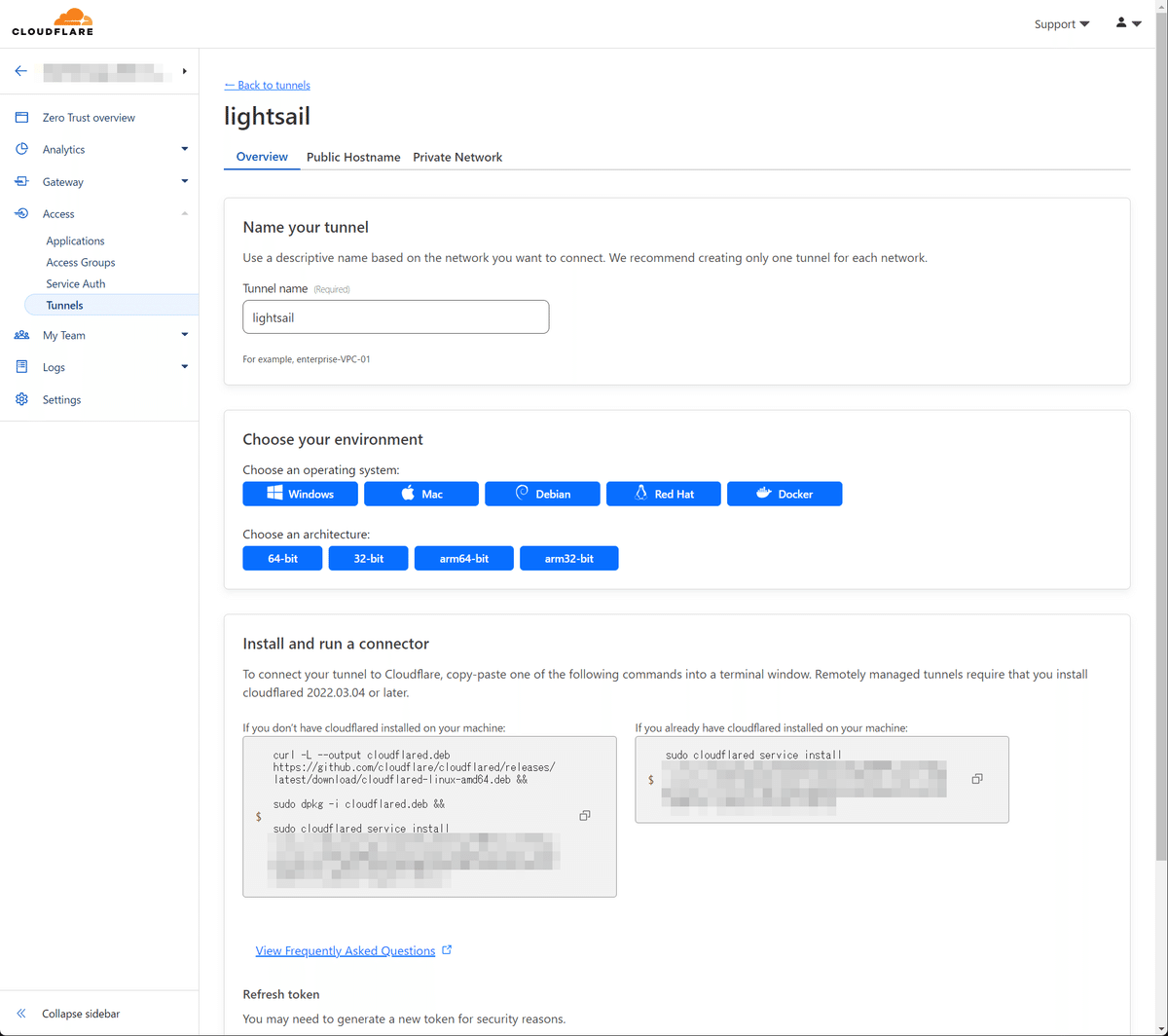Click the Cloudflare logo
Screen dimensions: 1168x1036
click(53, 22)
